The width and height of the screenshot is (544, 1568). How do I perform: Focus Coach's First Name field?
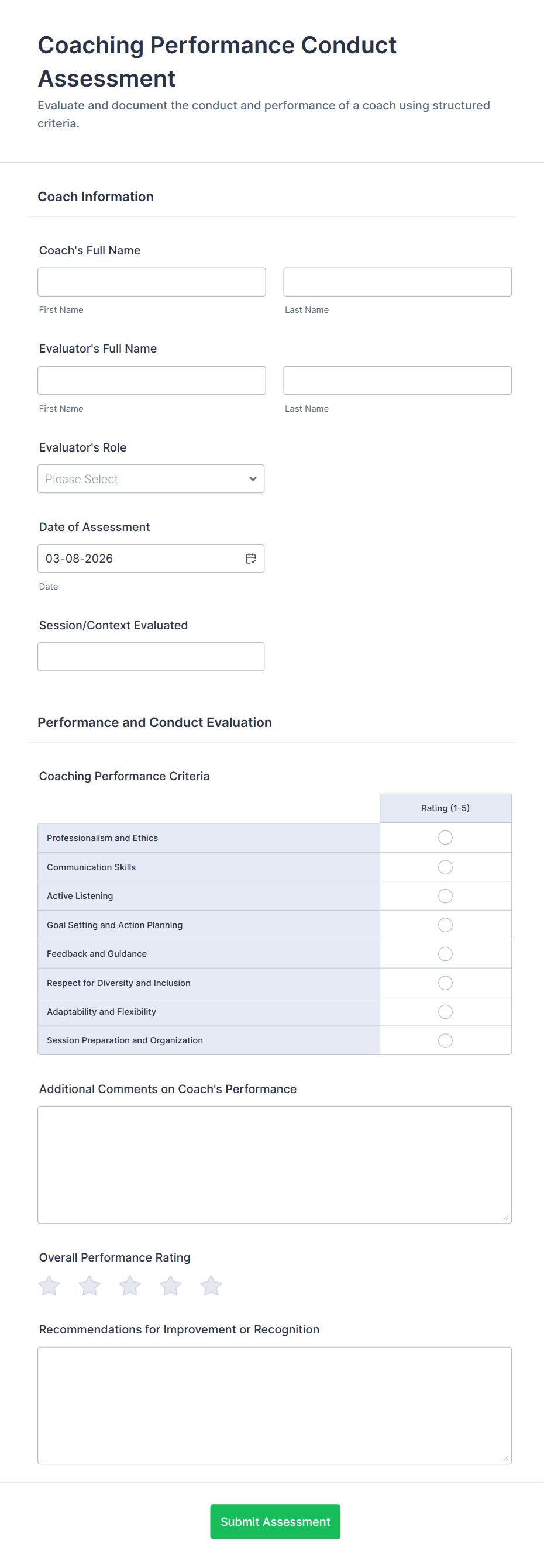[x=152, y=282]
